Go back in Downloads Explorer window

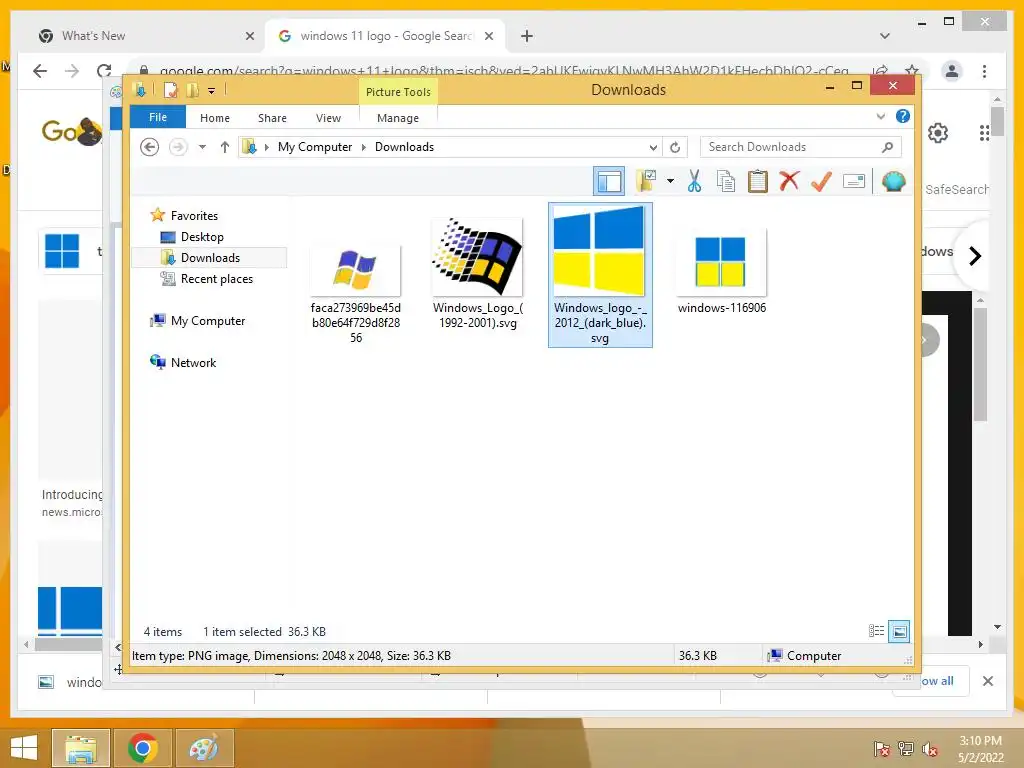click(x=150, y=147)
